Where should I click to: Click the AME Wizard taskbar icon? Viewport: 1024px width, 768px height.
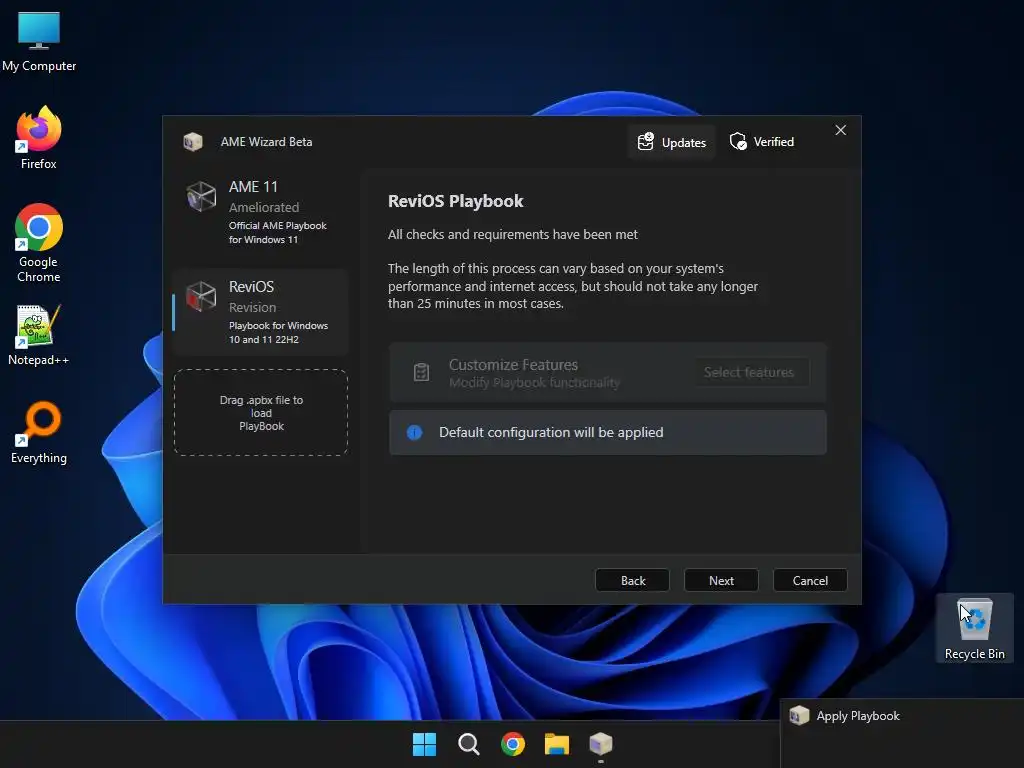pyautogui.click(x=601, y=744)
